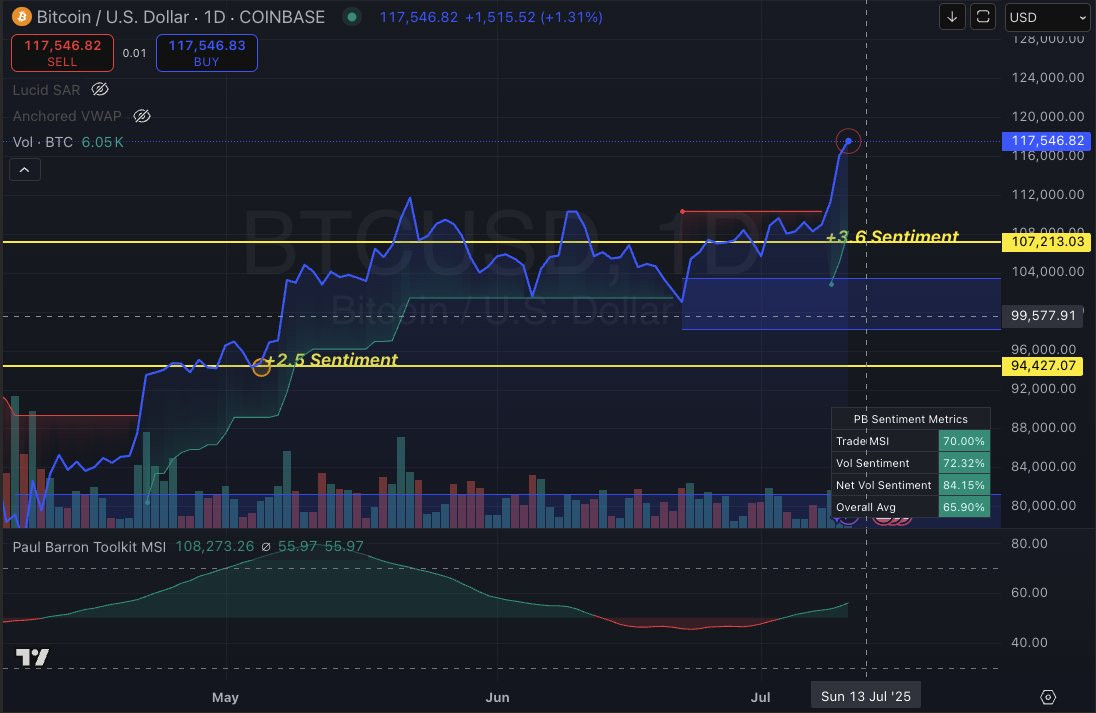Viewport: 1096px width, 713px height.
Task: Click the TradingView logo at bottom left
Action: 32,657
